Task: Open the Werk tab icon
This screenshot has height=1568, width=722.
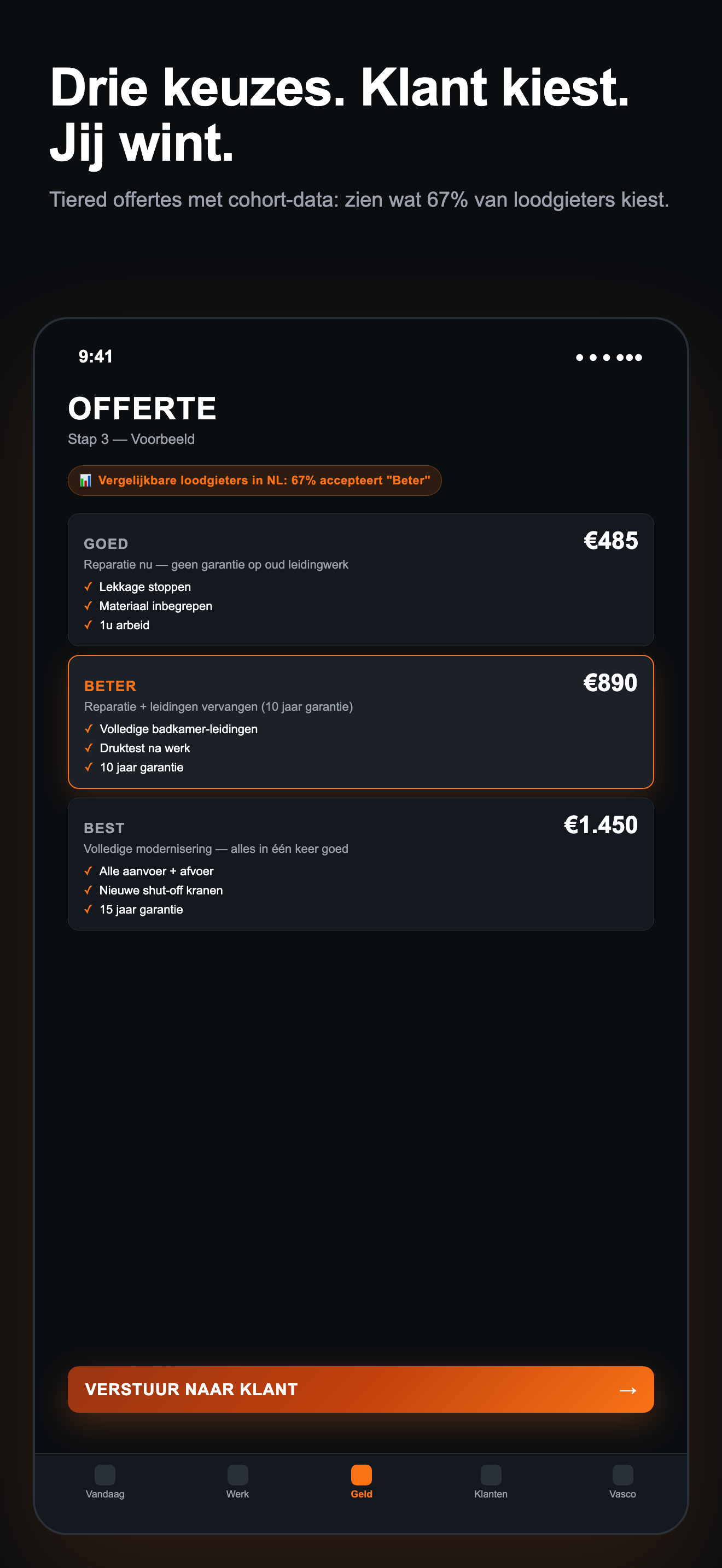Action: coord(237,1475)
